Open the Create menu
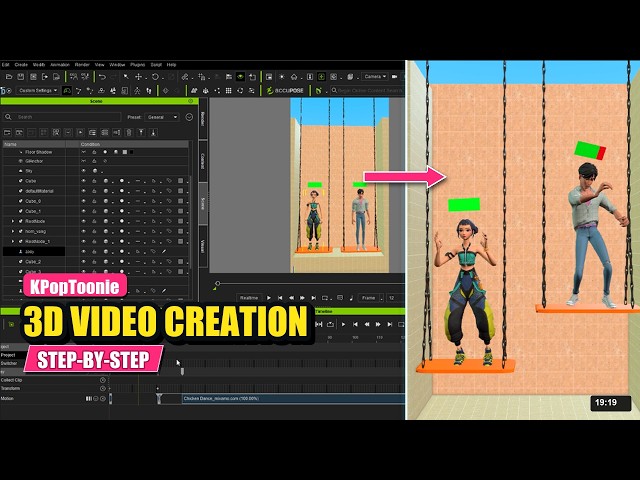640x480 pixels. [x=21, y=64]
